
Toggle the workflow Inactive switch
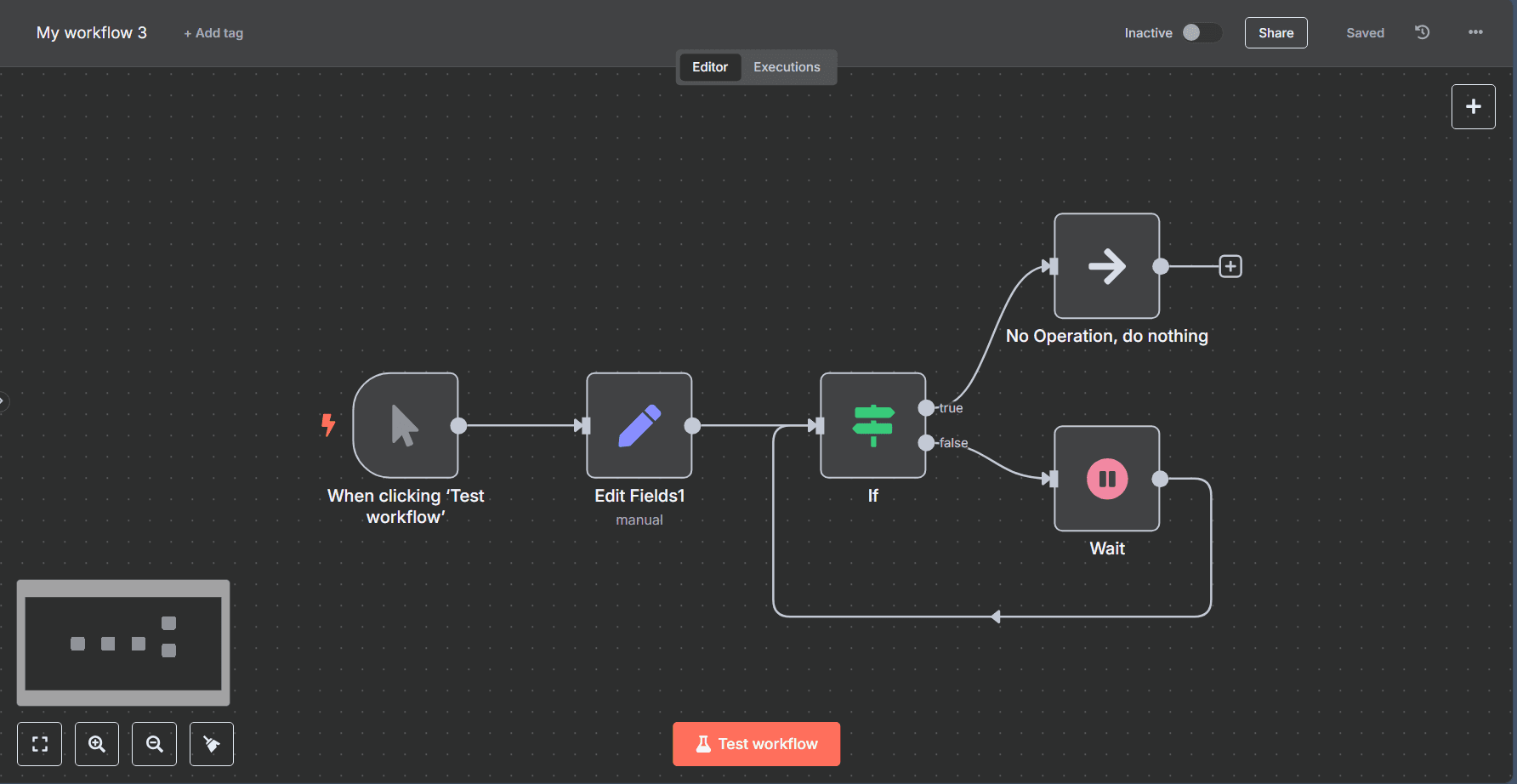[x=1201, y=32]
